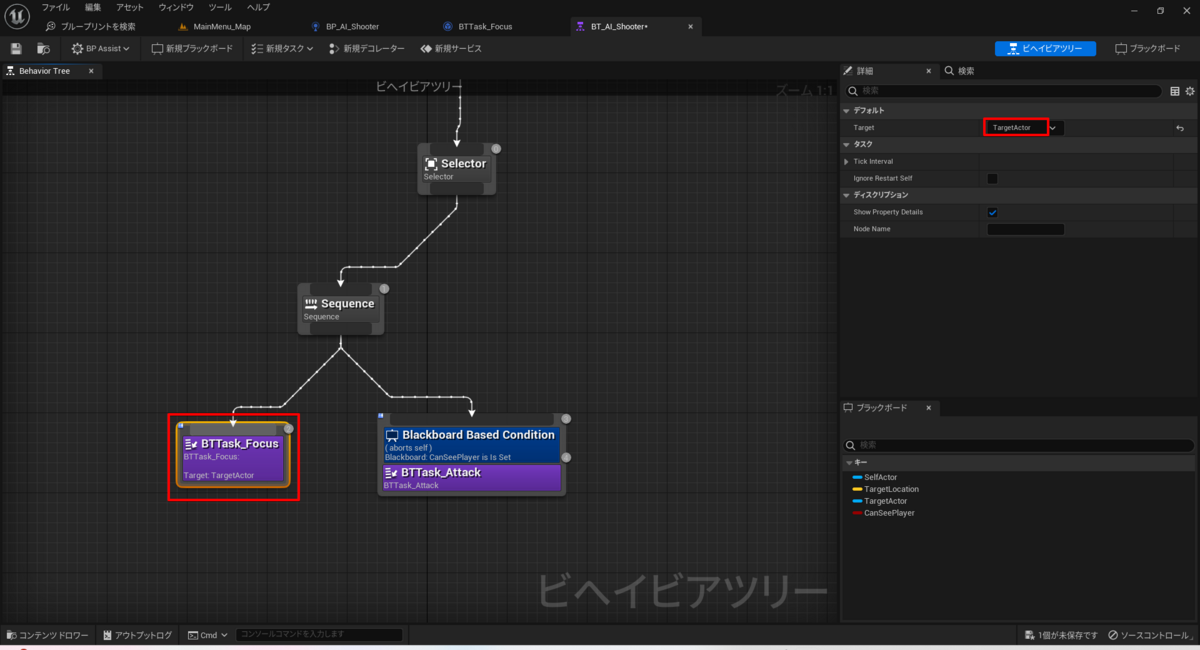
Task: Uncheck the Show Property Details checkbox
Action: (993, 212)
